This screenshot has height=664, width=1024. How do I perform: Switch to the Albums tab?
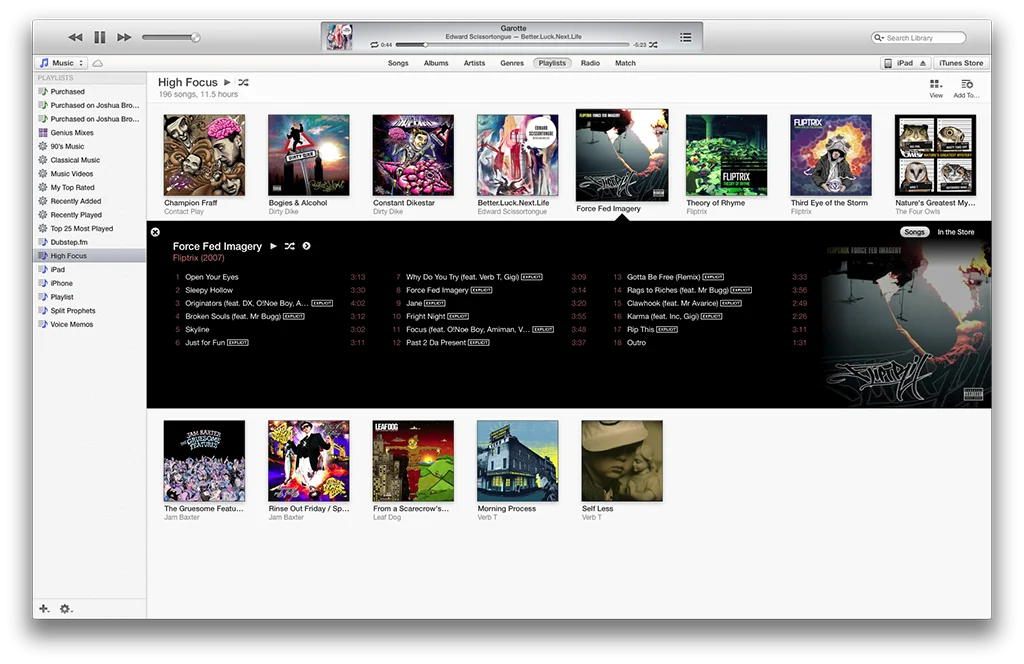[436, 63]
